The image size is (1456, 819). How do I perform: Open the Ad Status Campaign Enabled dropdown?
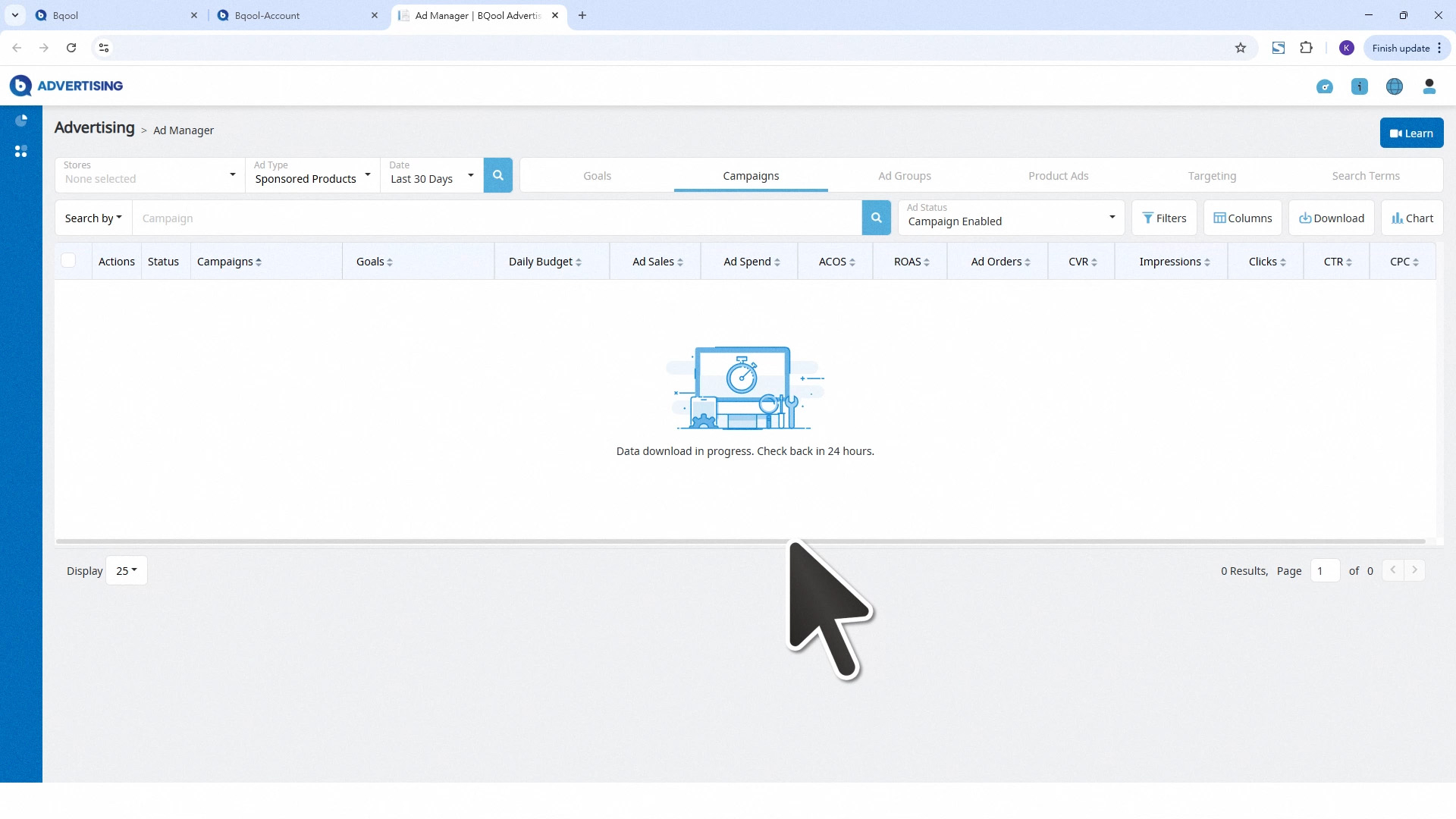[1011, 218]
